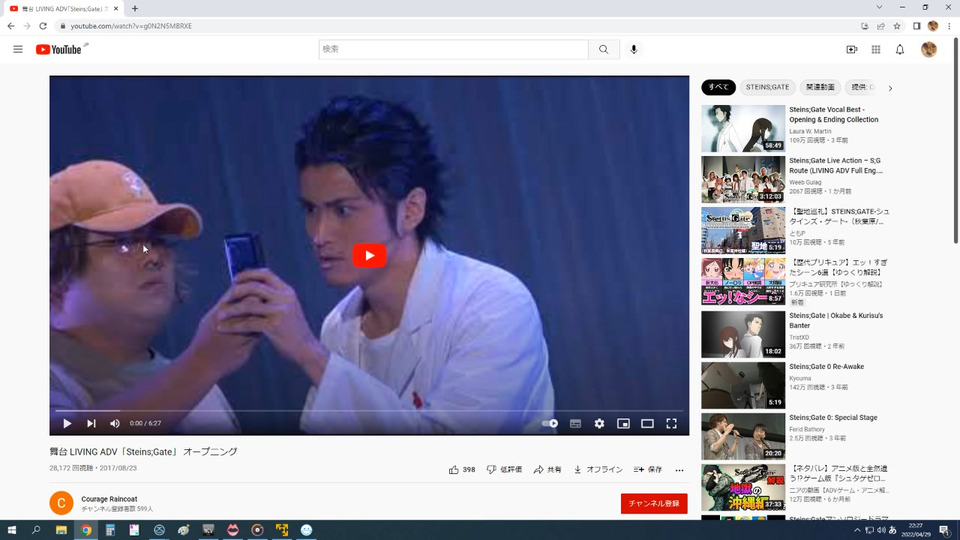Open the create video camera icon

click(x=852, y=50)
